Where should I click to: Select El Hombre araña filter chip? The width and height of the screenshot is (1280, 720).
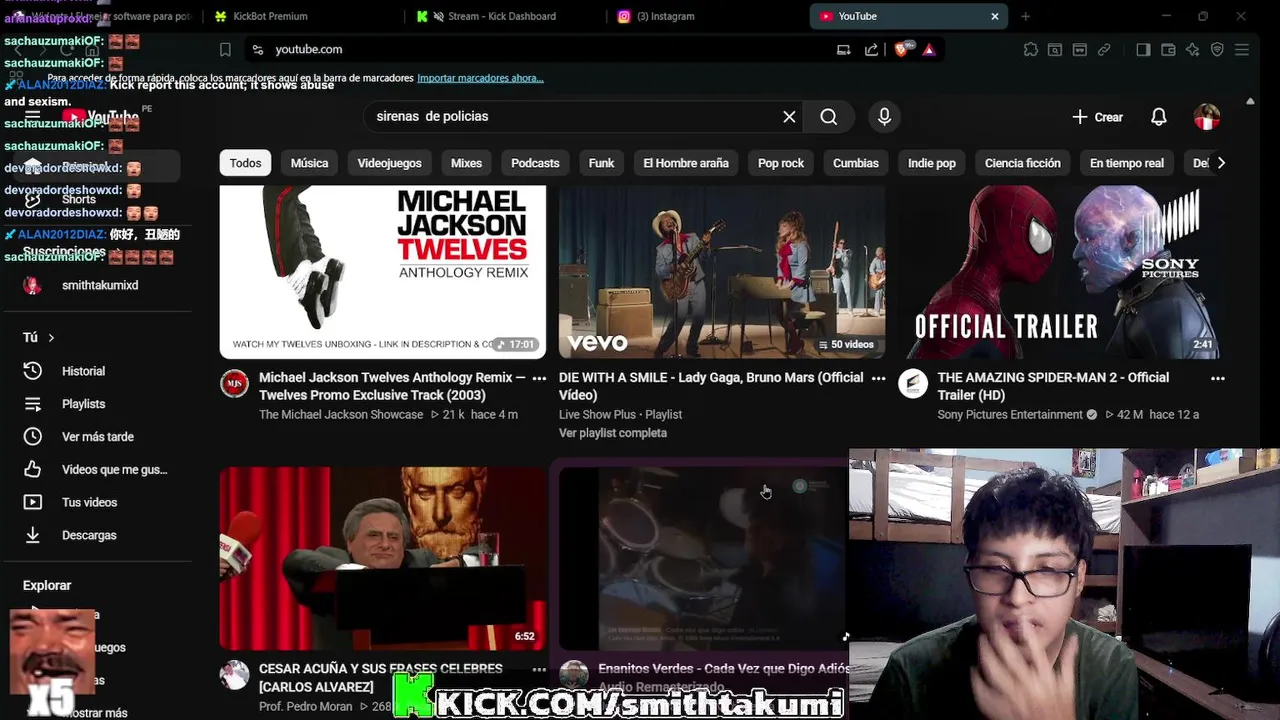(x=686, y=163)
